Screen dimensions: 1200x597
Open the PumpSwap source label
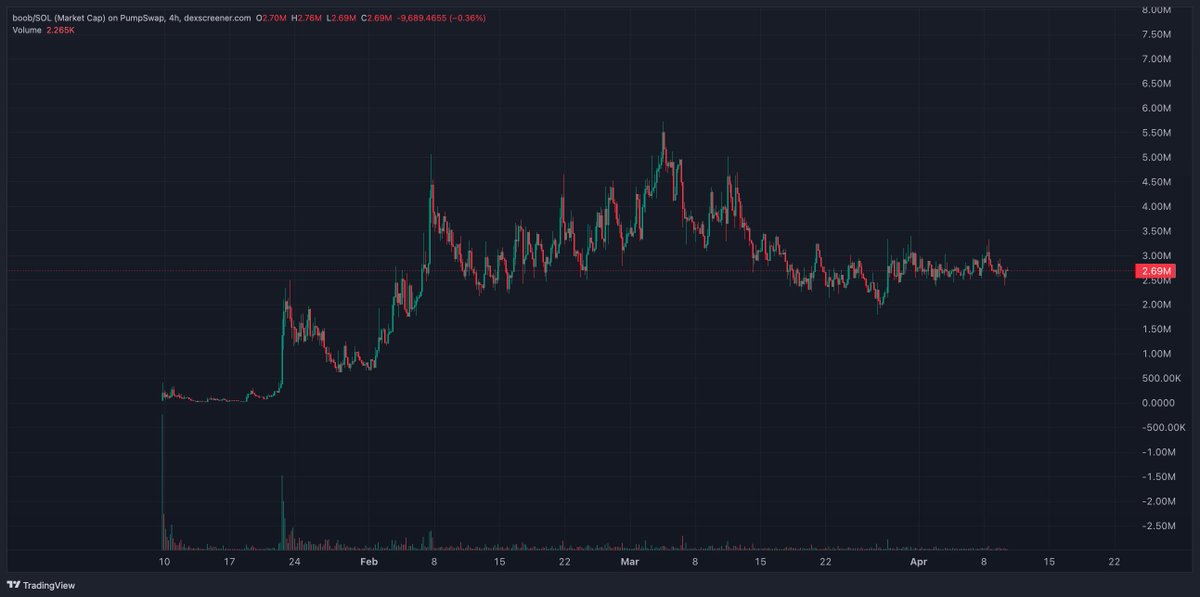pos(143,17)
